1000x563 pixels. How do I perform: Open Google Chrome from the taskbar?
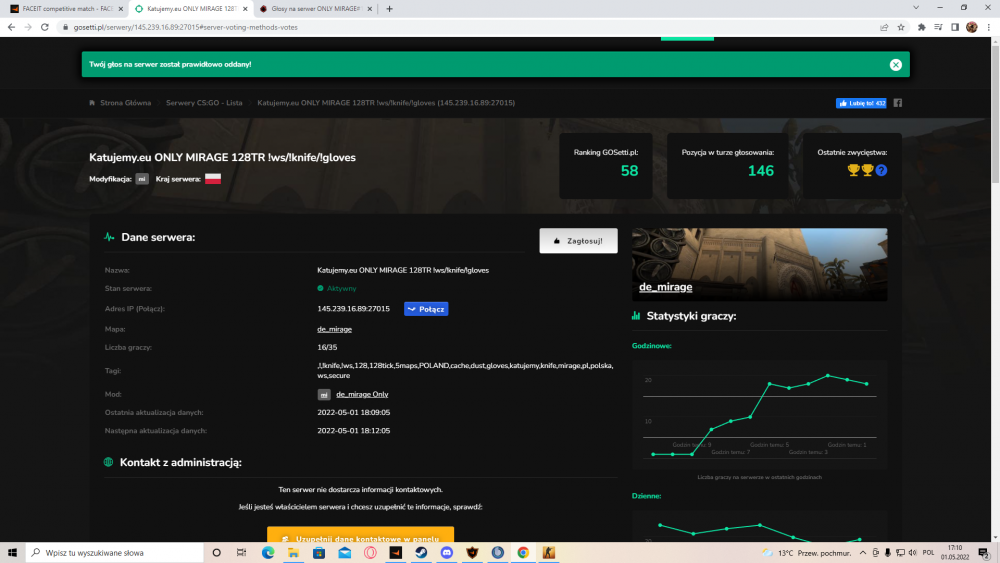coord(523,553)
